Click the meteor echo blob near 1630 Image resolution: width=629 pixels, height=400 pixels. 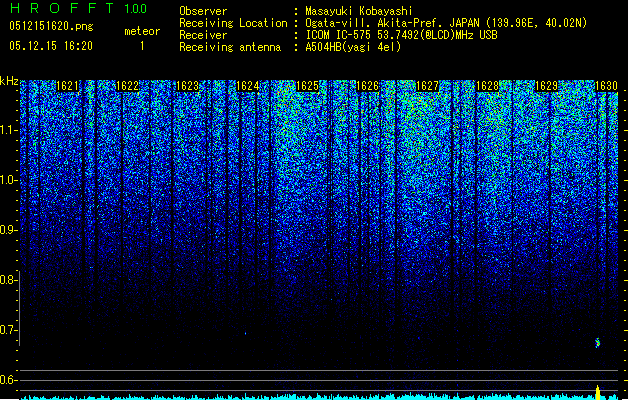(x=597, y=343)
